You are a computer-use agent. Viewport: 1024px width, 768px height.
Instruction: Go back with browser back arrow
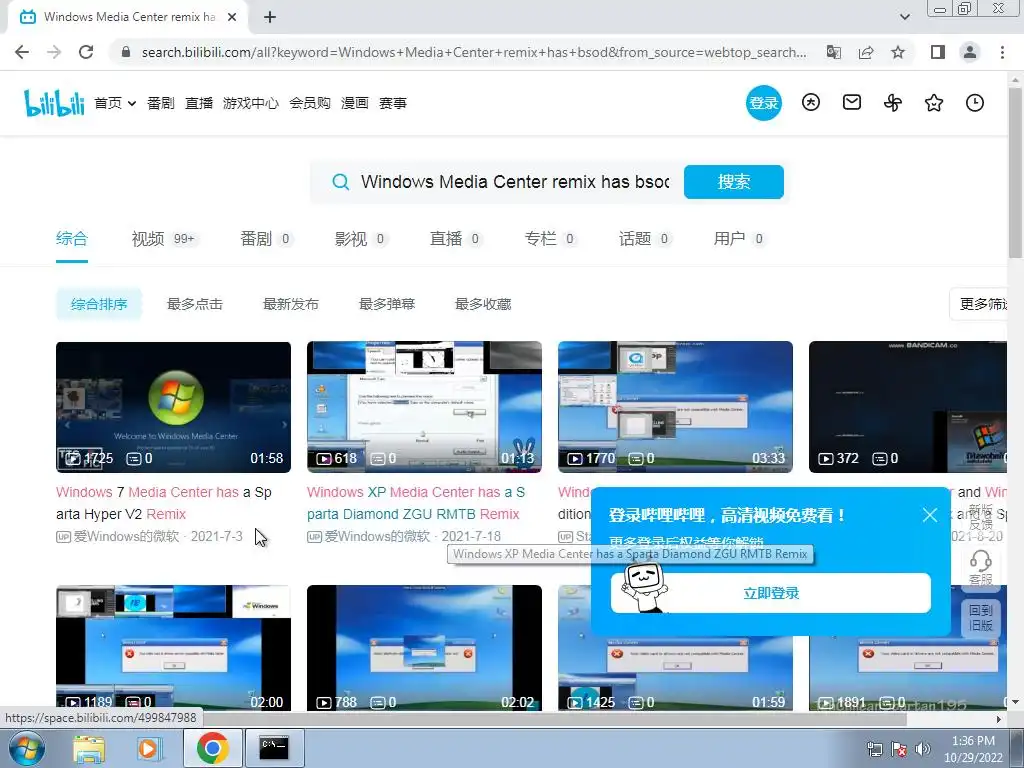pyautogui.click(x=22, y=52)
